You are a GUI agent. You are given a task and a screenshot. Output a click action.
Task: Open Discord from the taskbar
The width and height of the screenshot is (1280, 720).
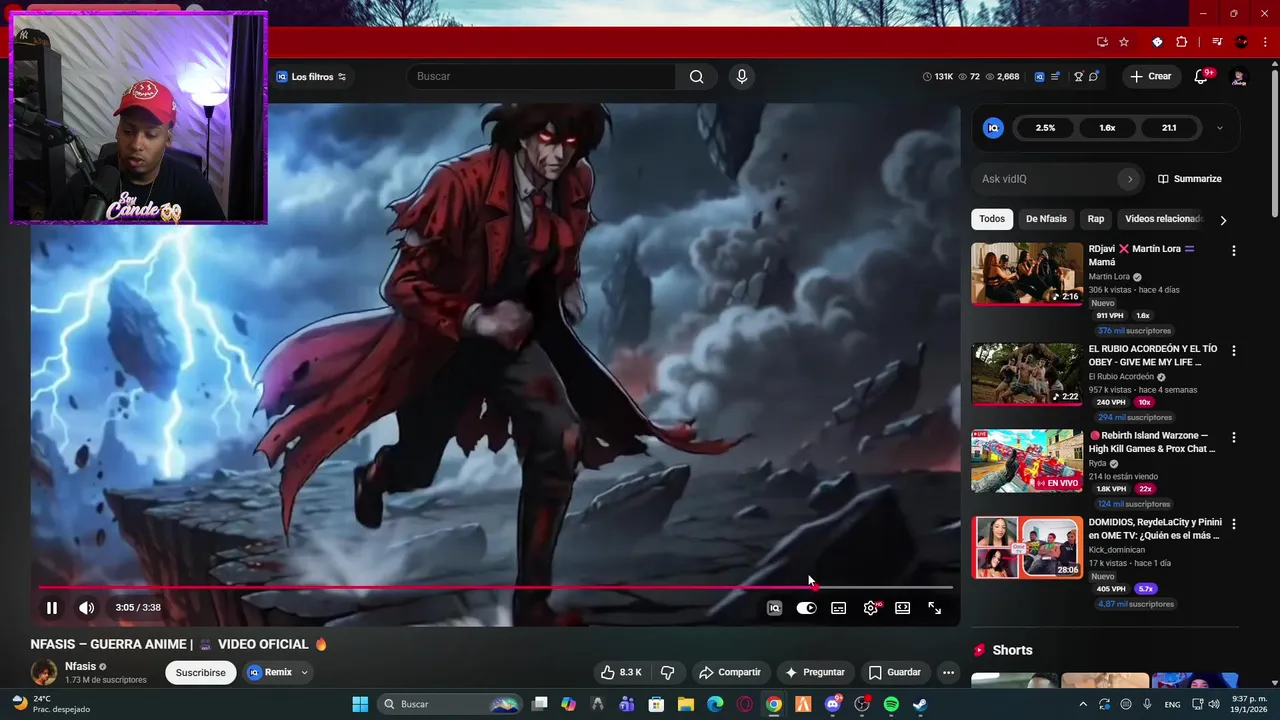833,704
